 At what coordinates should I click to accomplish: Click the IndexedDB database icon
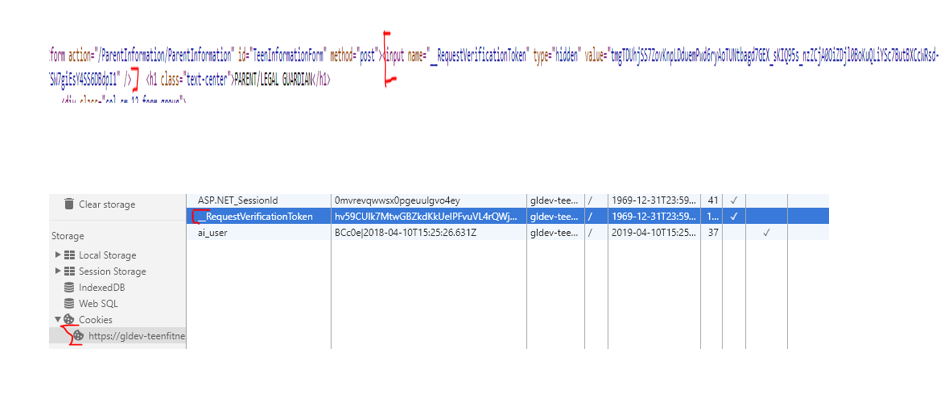pyautogui.click(x=70, y=287)
